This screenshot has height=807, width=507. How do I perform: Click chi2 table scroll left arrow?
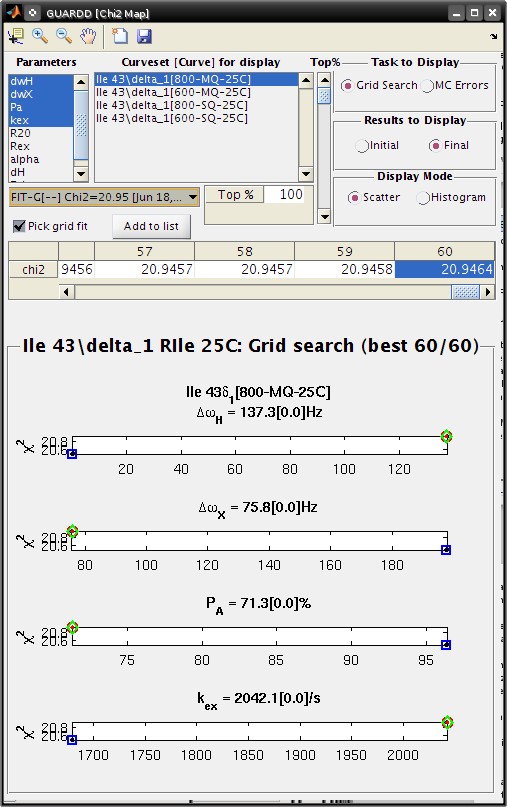coord(66,292)
